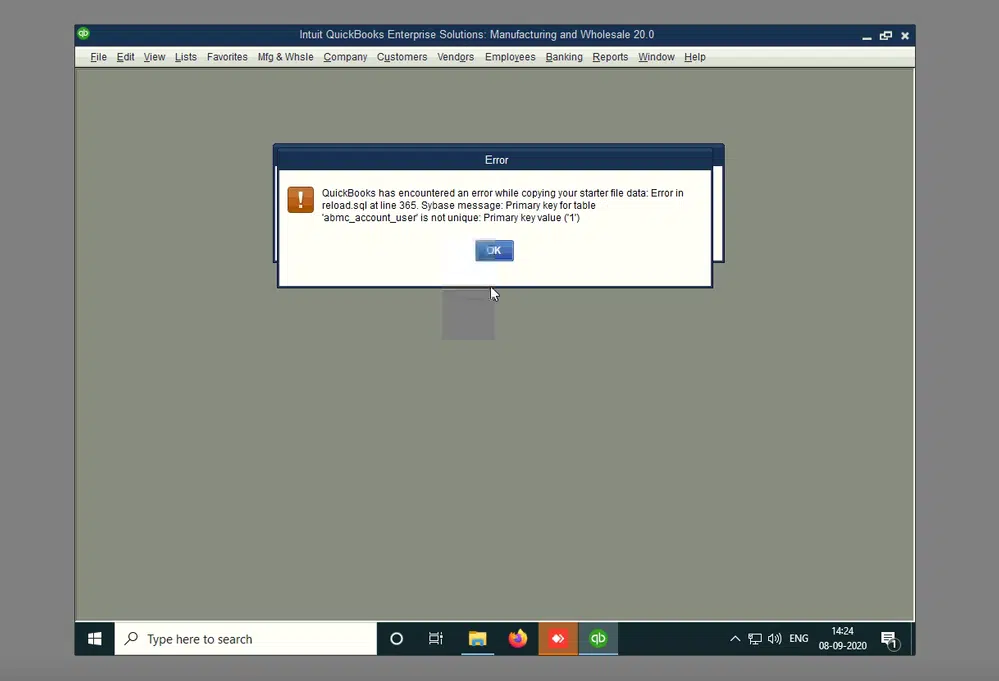Open the Customers menu
The image size is (999, 681).
click(402, 57)
